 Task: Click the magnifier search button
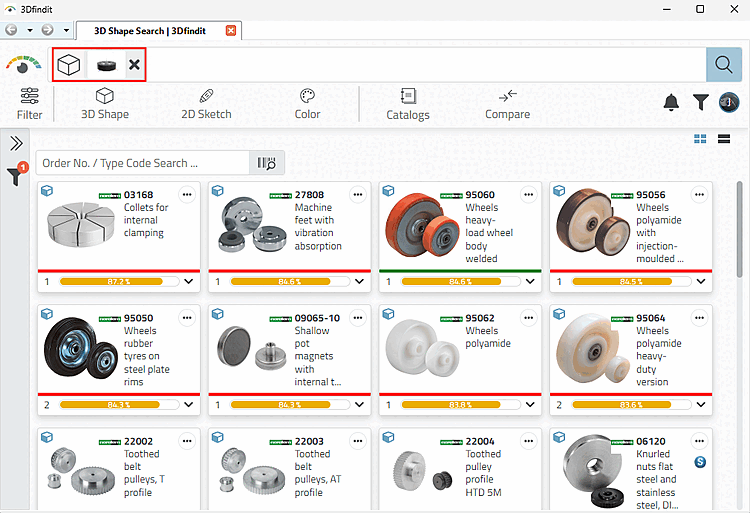coord(724,65)
